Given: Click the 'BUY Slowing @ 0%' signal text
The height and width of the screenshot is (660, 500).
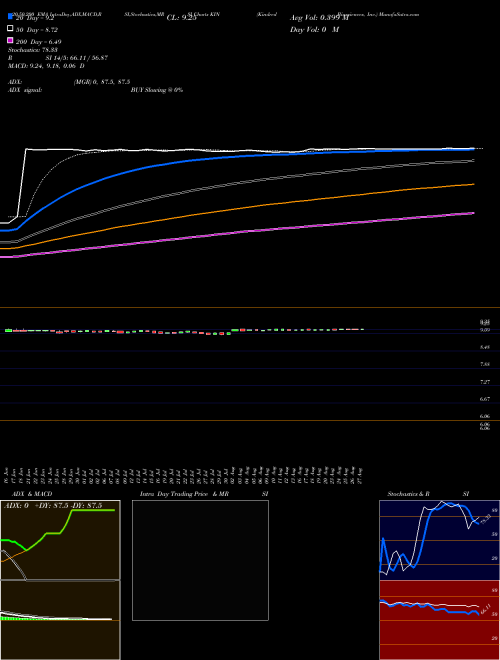Looking at the screenshot, I should (x=157, y=90).
